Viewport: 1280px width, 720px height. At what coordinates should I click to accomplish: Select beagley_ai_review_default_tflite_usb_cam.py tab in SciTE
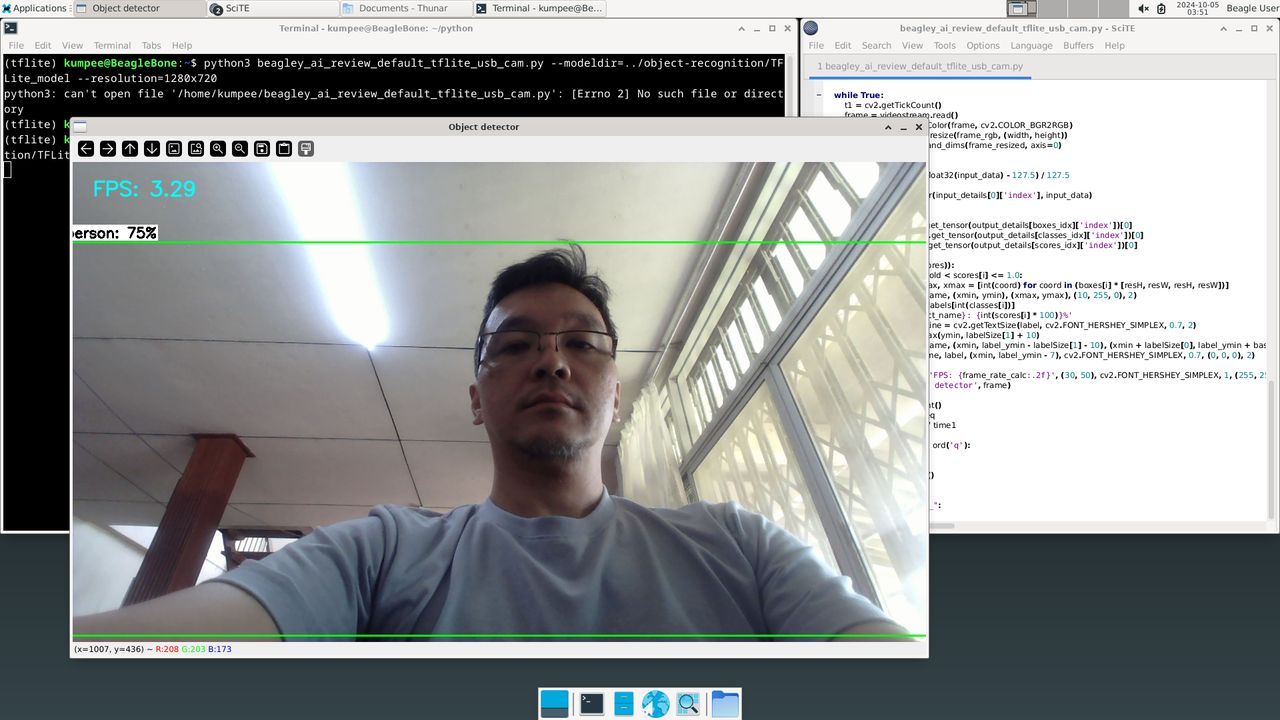[920, 66]
